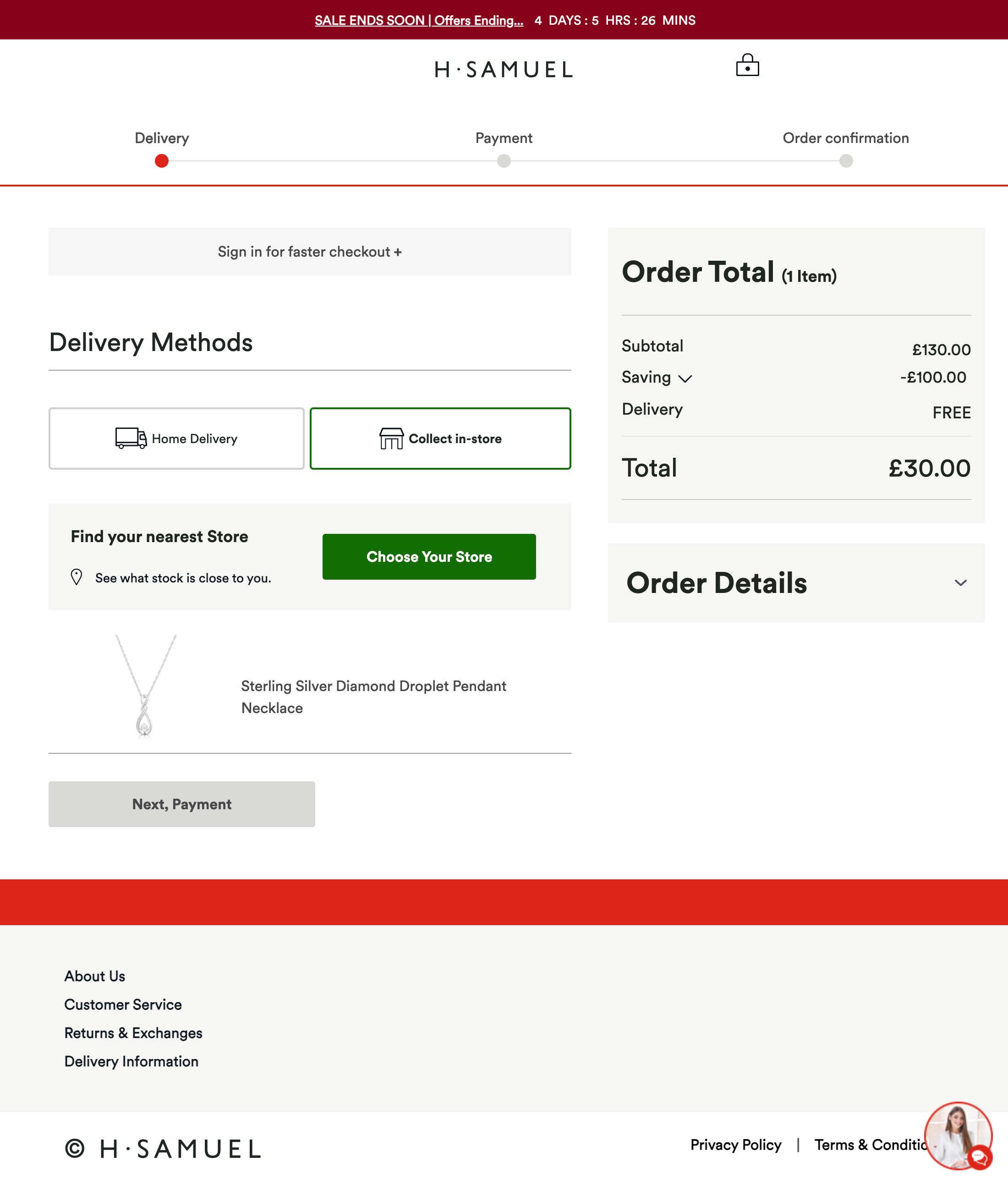Click the Delivery step dot

pyautogui.click(x=162, y=161)
